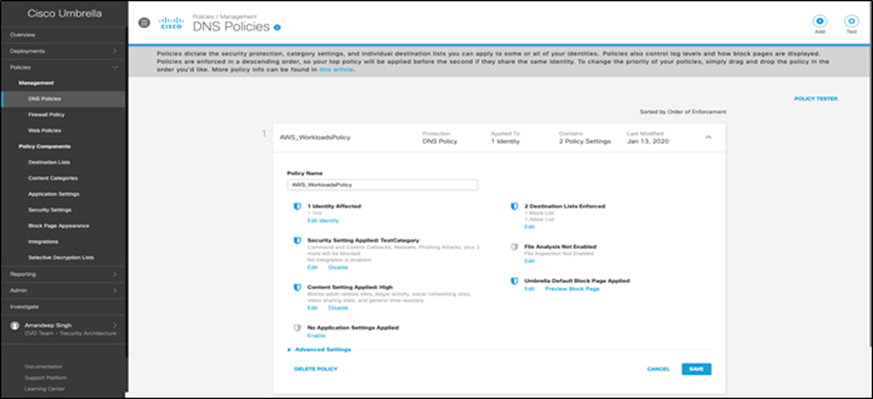Expand the Amandeep Singh account menu

coord(63,329)
